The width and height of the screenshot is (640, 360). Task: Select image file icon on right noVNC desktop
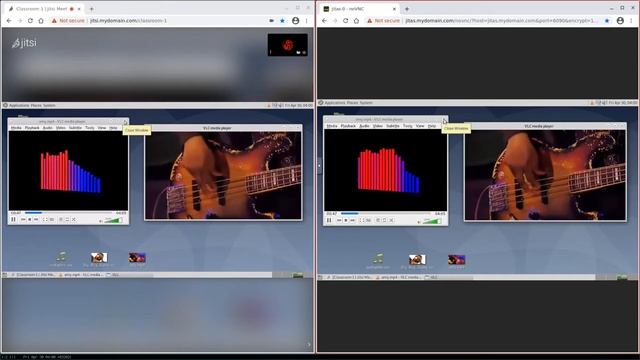coord(417,261)
